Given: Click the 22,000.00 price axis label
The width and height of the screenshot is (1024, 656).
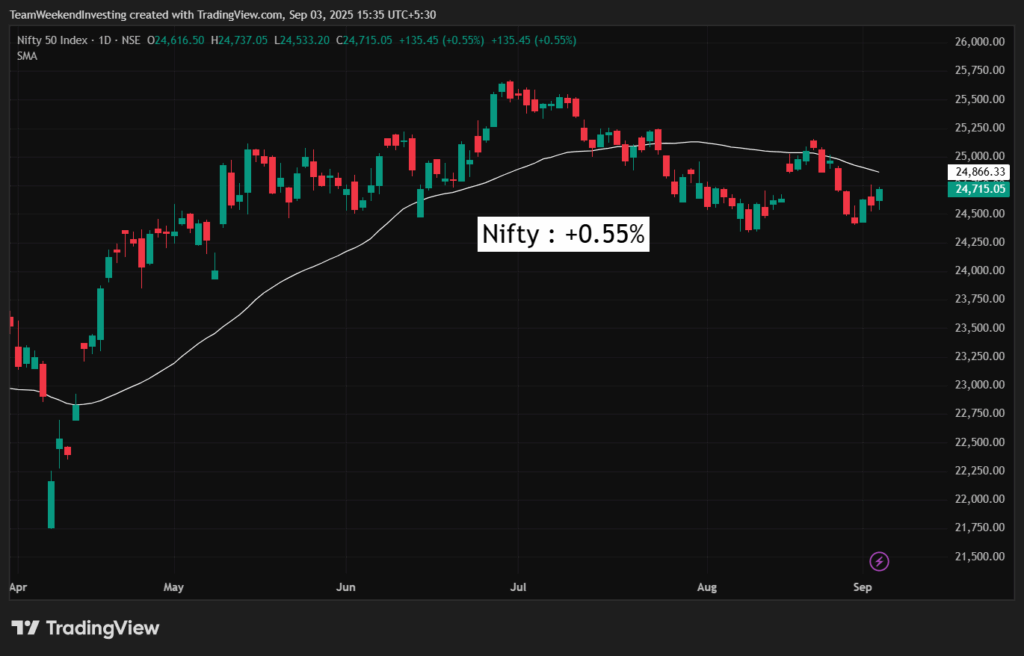Looking at the screenshot, I should pos(980,499).
